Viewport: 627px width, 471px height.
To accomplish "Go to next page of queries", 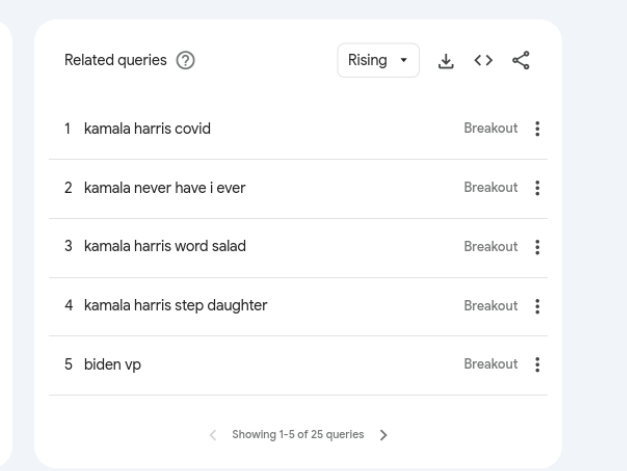I will 383,435.
